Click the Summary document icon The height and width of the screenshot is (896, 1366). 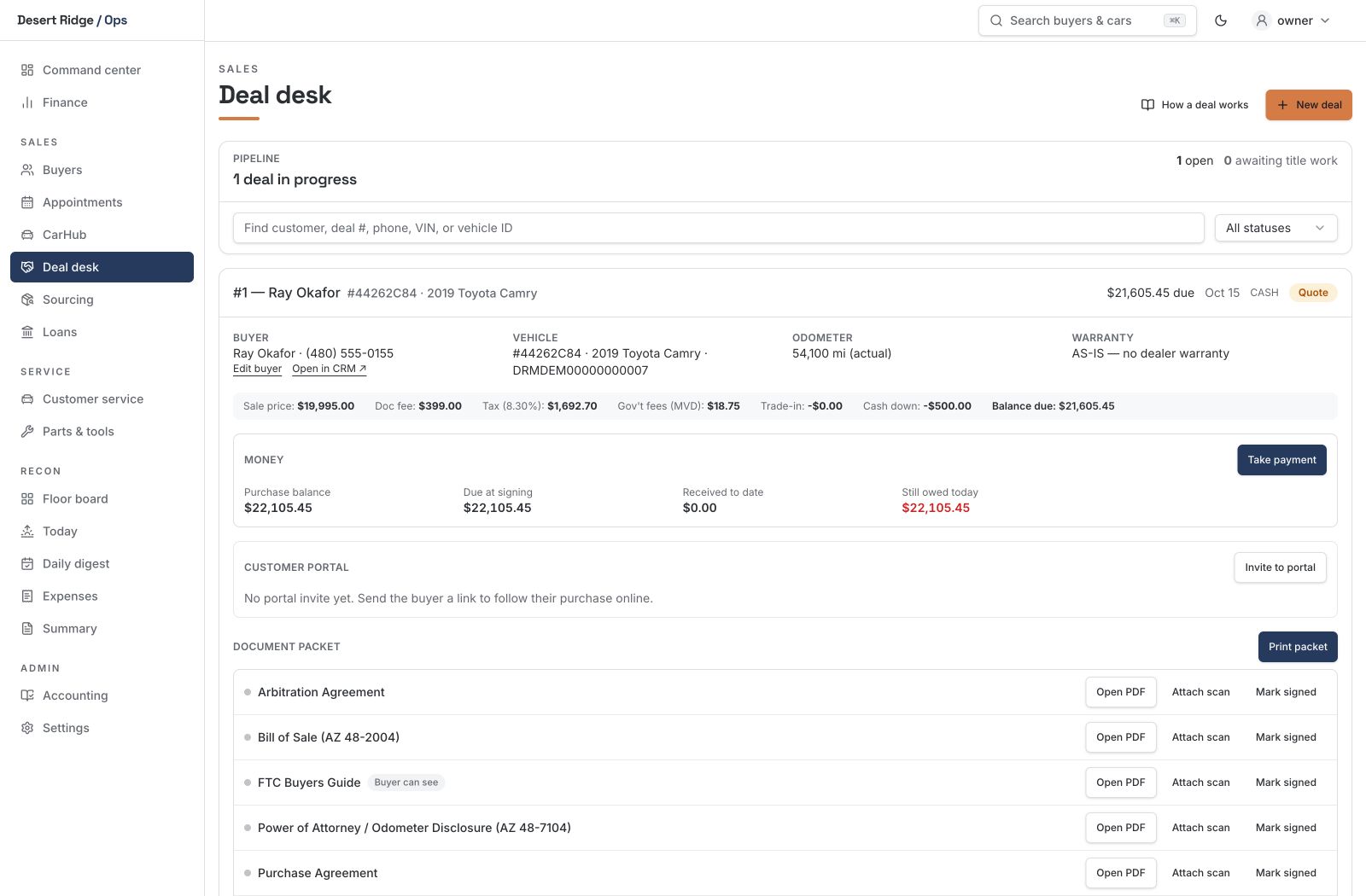(x=27, y=629)
